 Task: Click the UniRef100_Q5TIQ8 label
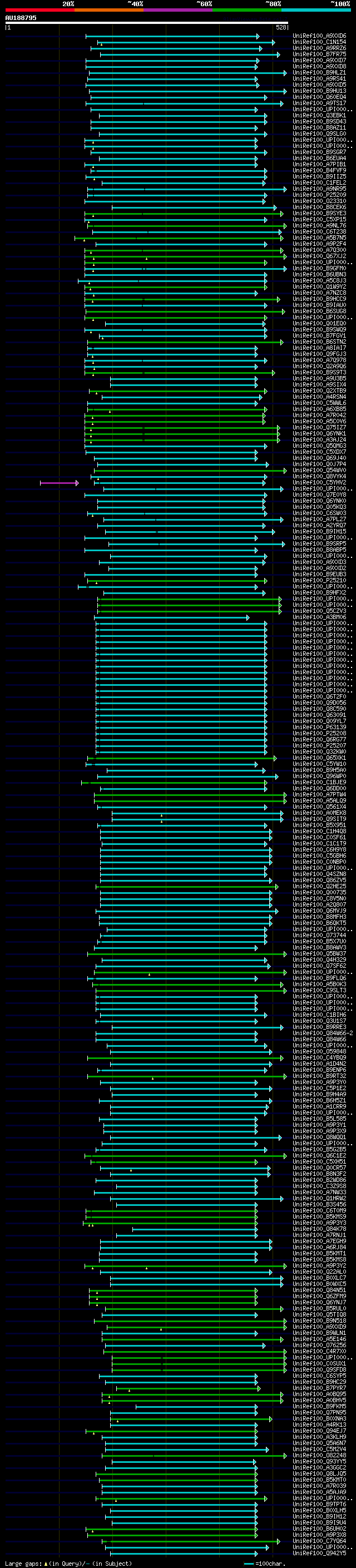coord(319,1314)
